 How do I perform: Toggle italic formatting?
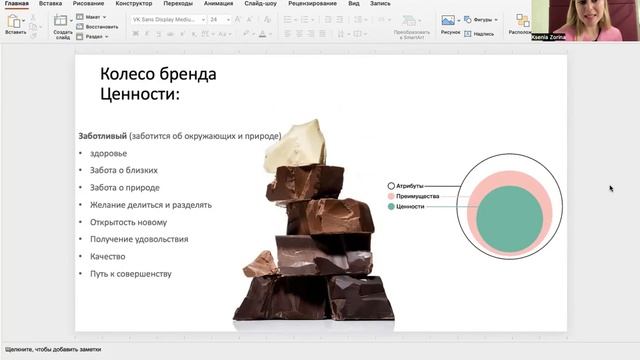click(x=147, y=34)
